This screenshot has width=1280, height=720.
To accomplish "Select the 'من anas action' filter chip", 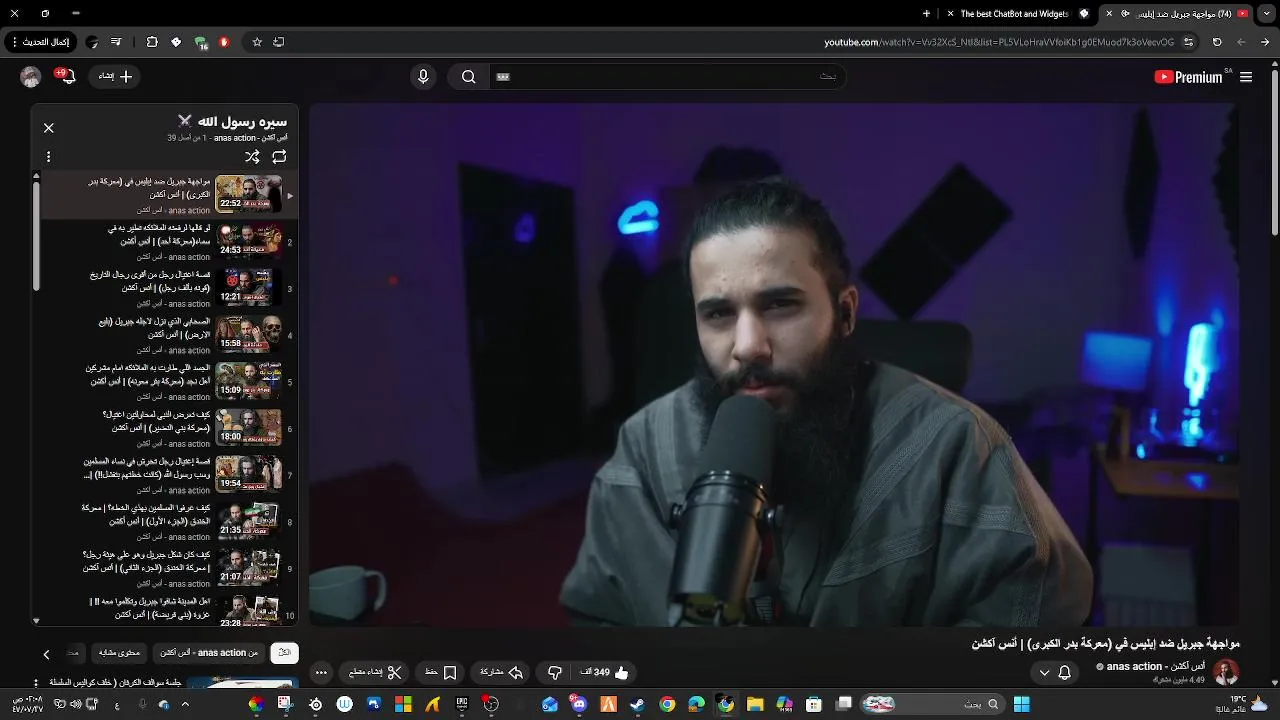I will [x=208, y=653].
